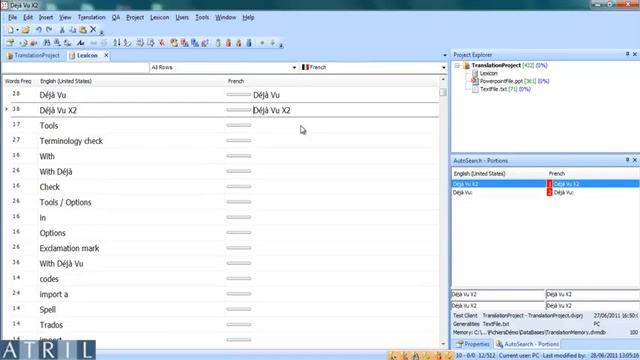Close the AutoSearch - Portions panel
Viewport: 640px width, 360px height.
(x=635, y=160)
